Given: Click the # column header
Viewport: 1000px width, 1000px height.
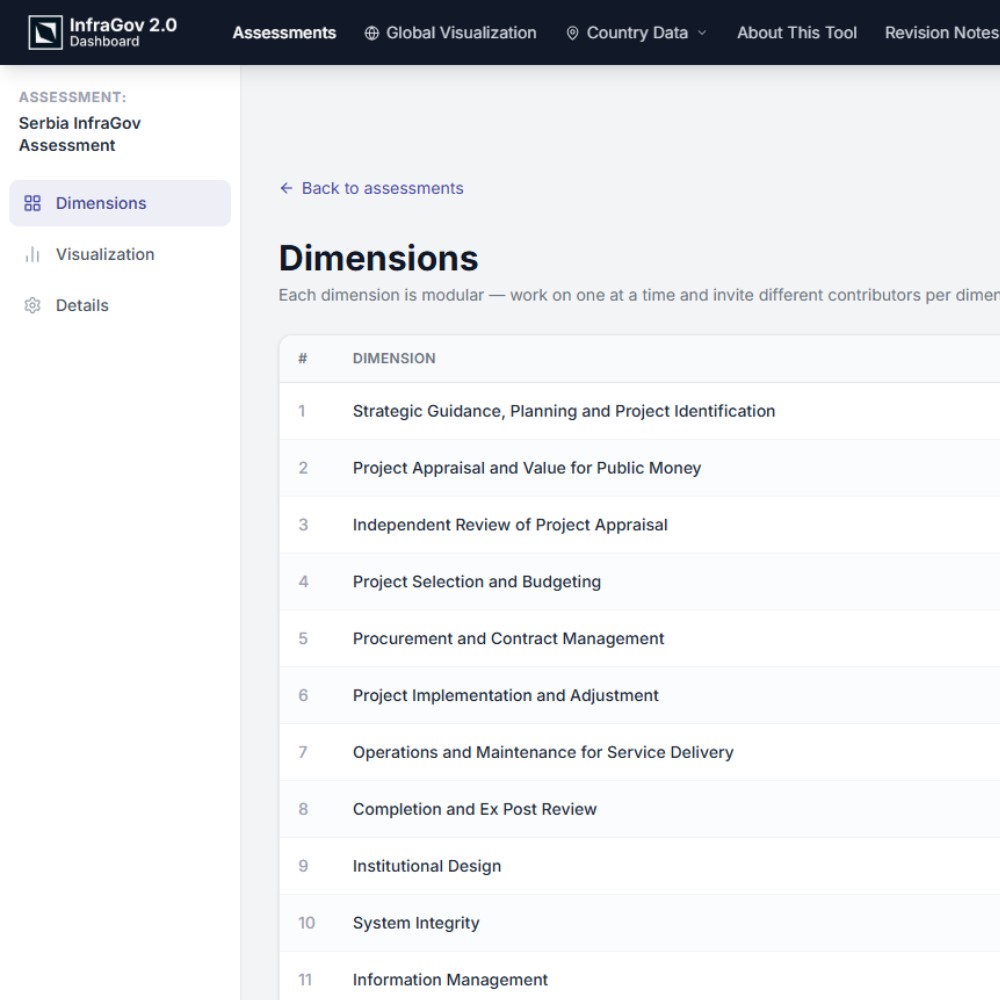Looking at the screenshot, I should 303,358.
